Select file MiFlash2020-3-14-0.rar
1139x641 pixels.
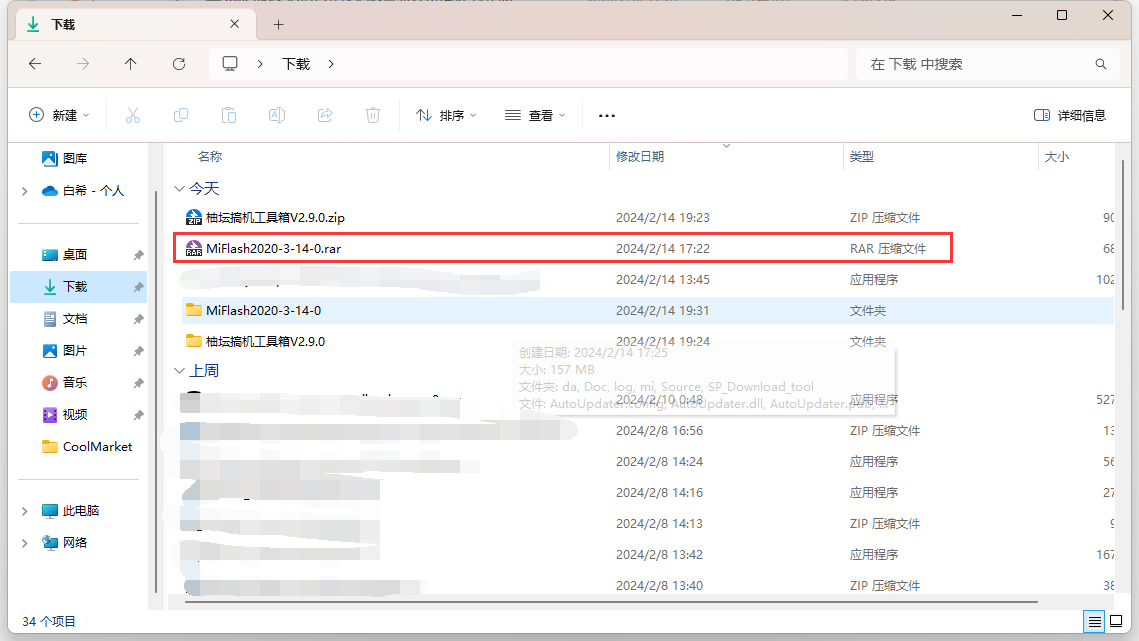pyautogui.click(x=273, y=249)
